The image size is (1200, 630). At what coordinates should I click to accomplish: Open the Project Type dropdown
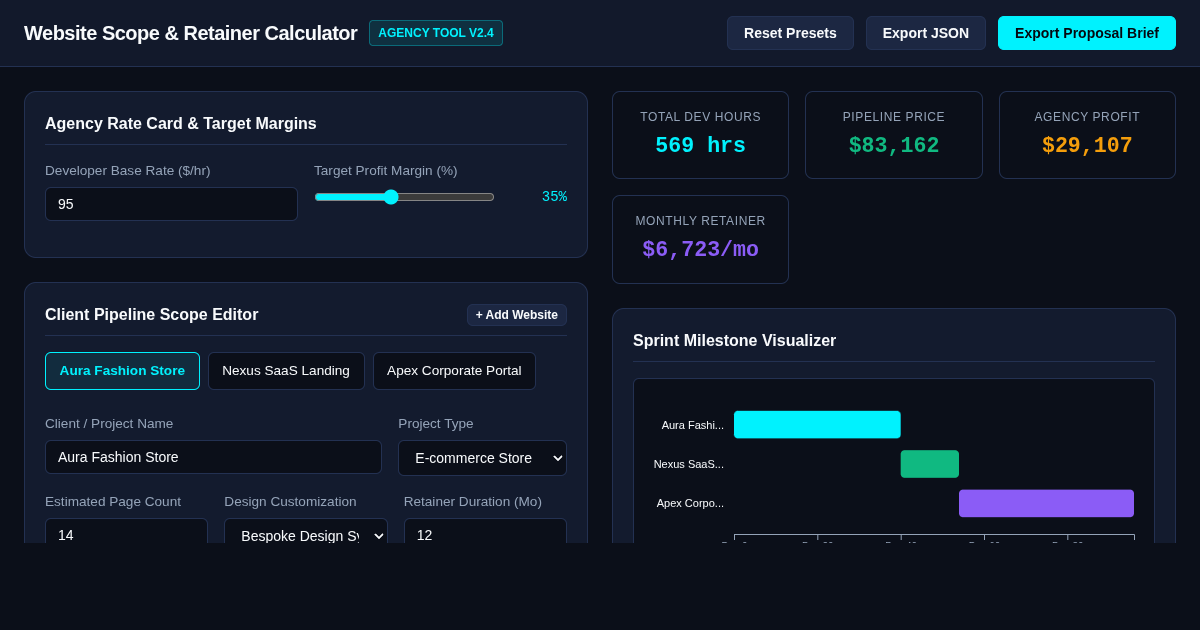(x=482, y=458)
